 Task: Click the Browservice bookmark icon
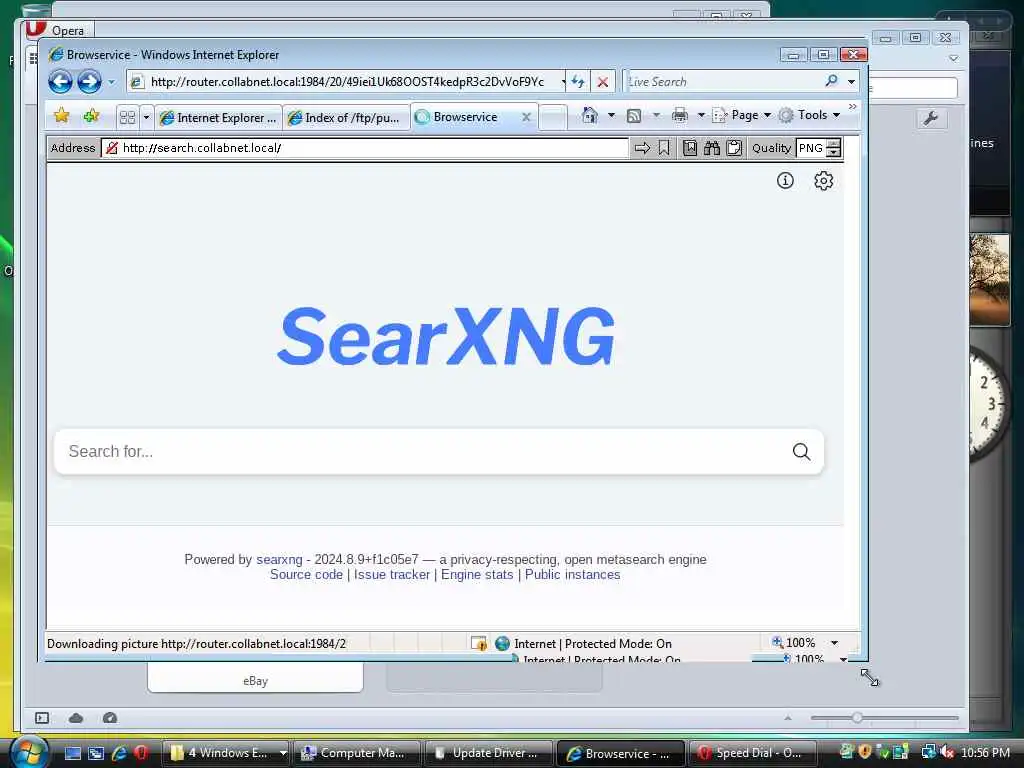tap(664, 148)
